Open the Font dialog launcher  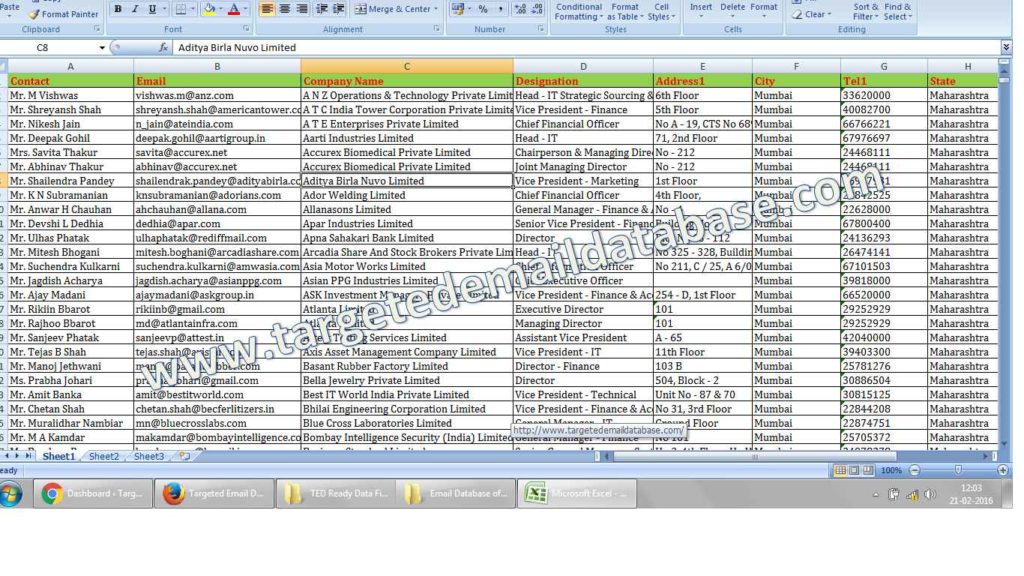tap(246, 29)
